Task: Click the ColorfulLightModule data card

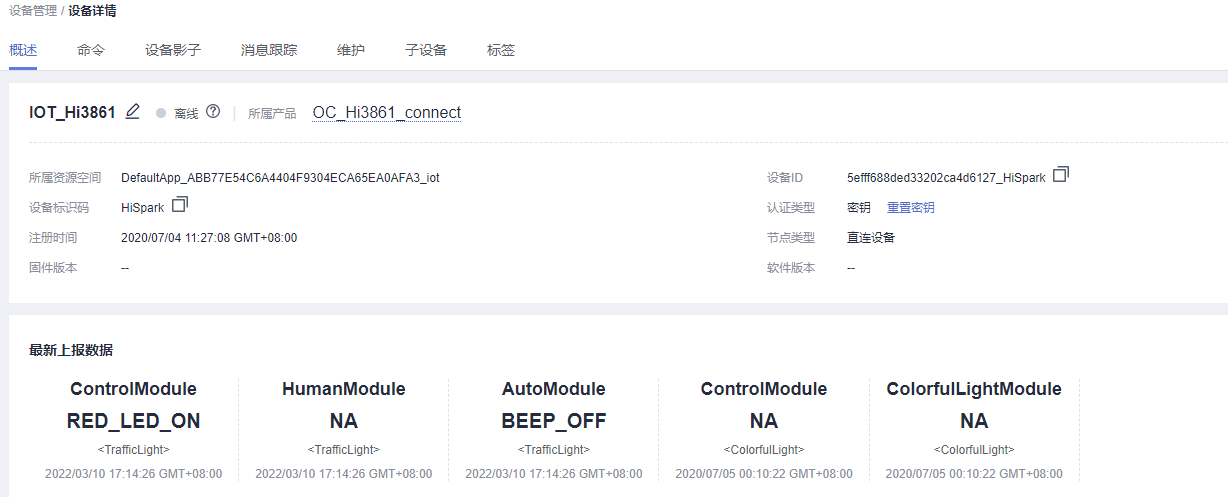Action: [x=973, y=421]
